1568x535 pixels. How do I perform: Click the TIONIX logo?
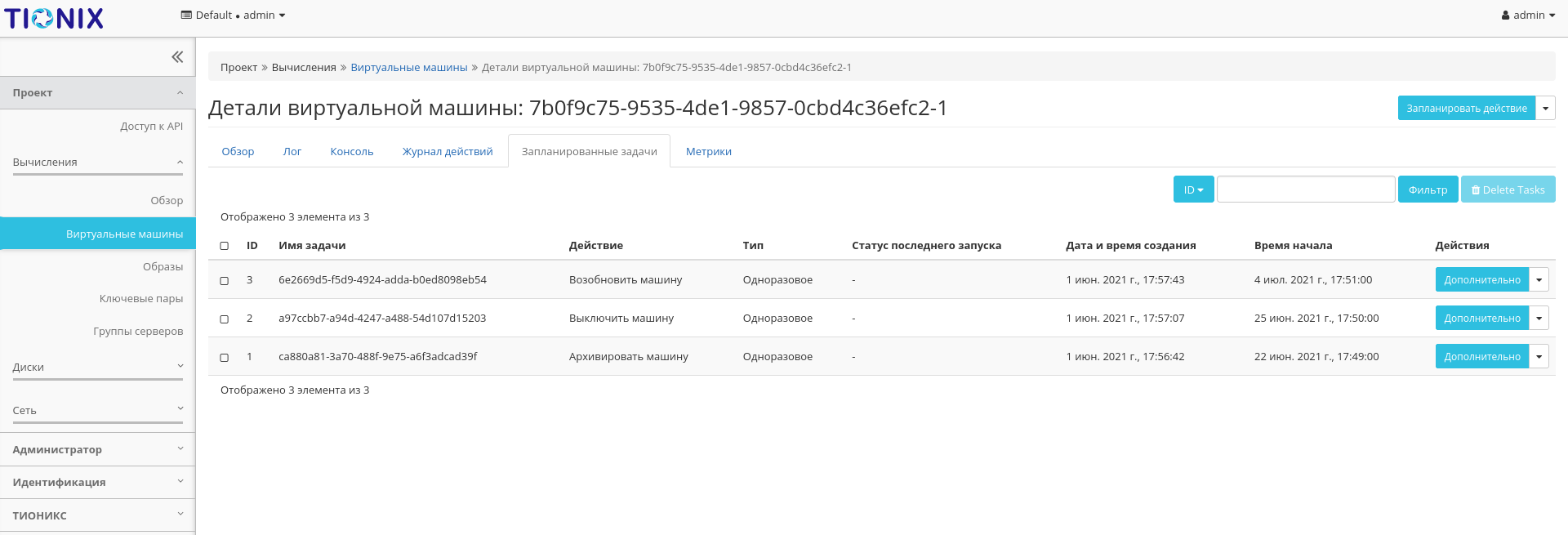(54, 18)
